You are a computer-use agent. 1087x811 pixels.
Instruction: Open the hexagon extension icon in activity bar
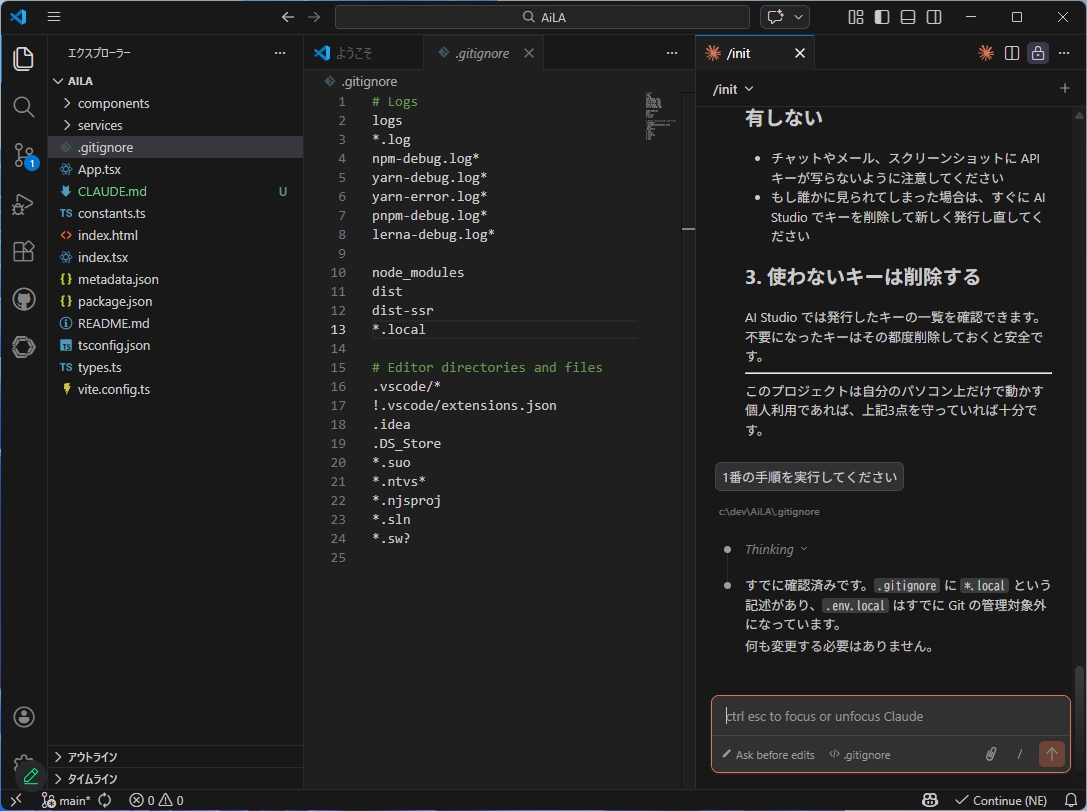click(x=24, y=346)
